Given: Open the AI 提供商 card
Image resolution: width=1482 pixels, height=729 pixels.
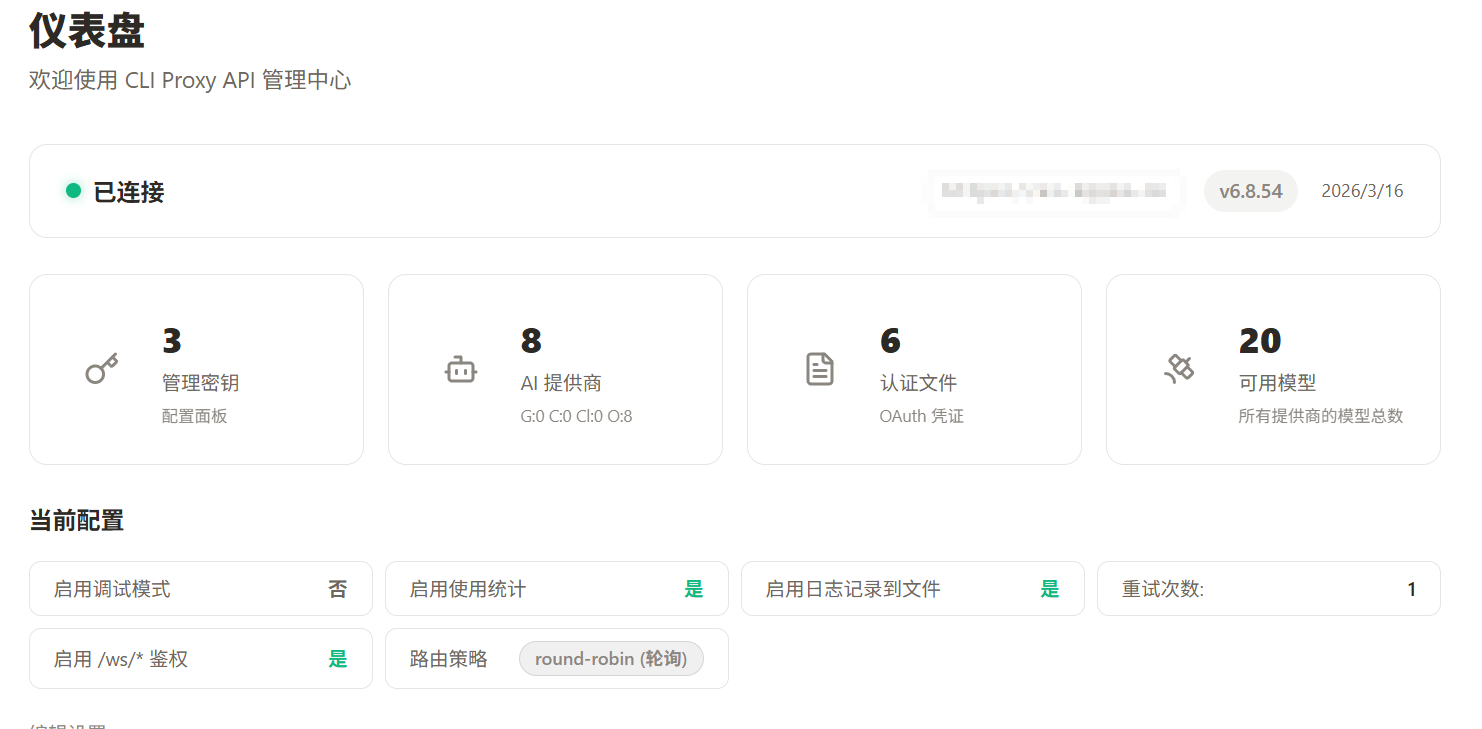Looking at the screenshot, I should (x=555, y=369).
